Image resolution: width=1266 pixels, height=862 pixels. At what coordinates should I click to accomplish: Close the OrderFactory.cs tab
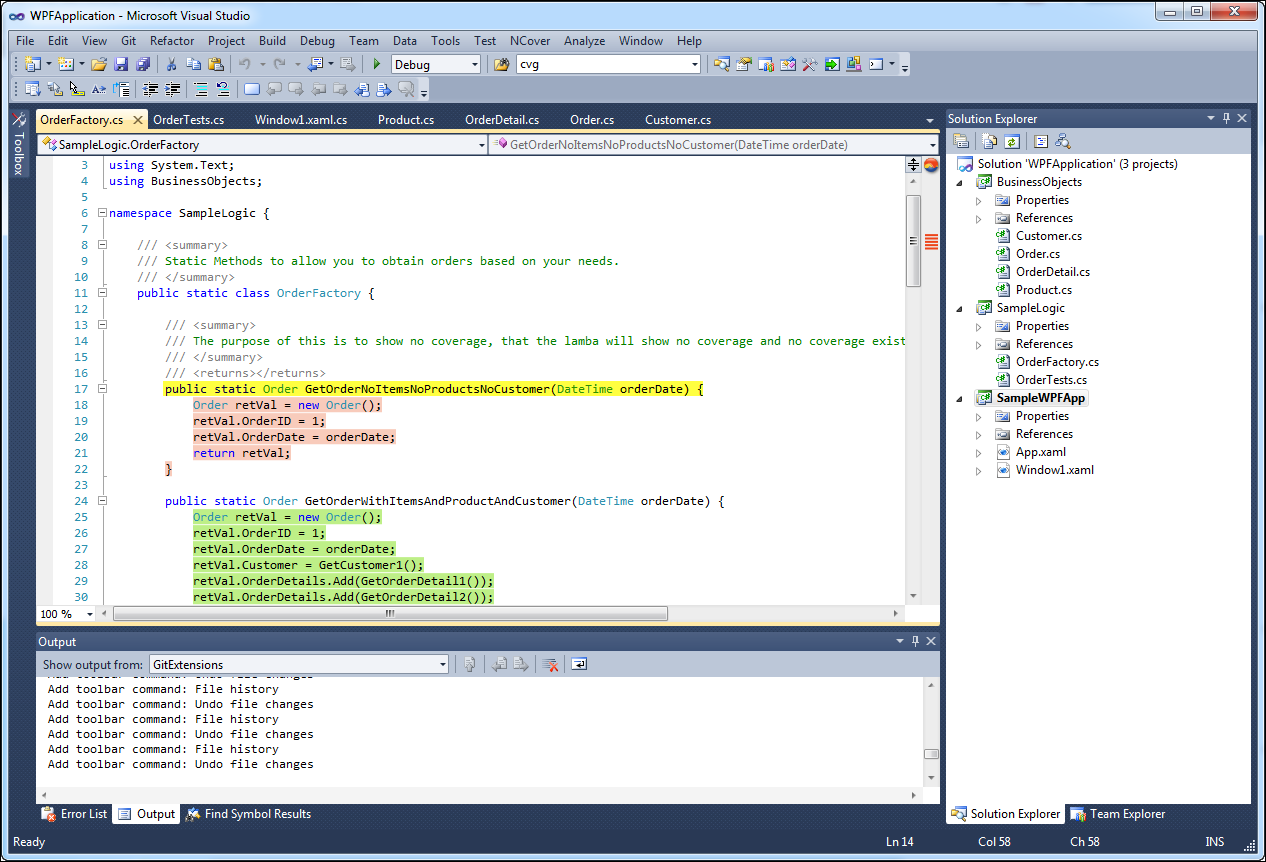pyautogui.click(x=138, y=120)
